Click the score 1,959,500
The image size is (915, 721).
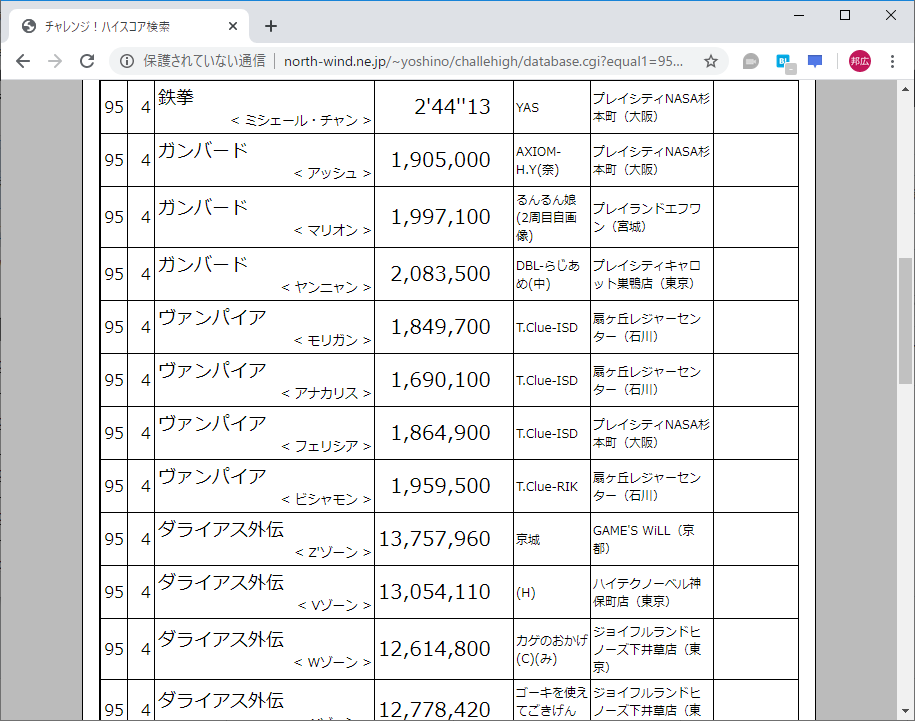(440, 486)
